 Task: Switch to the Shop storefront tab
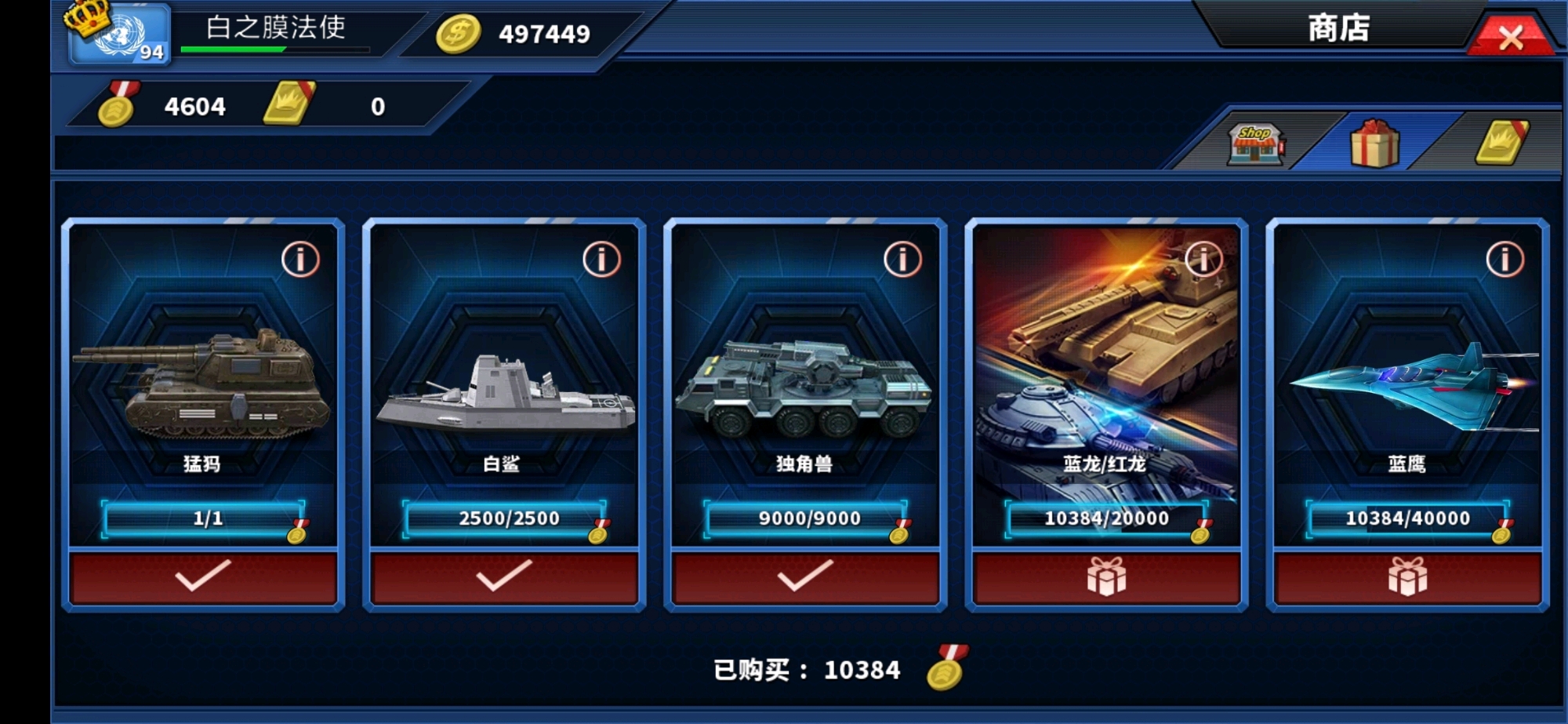pyautogui.click(x=1255, y=144)
